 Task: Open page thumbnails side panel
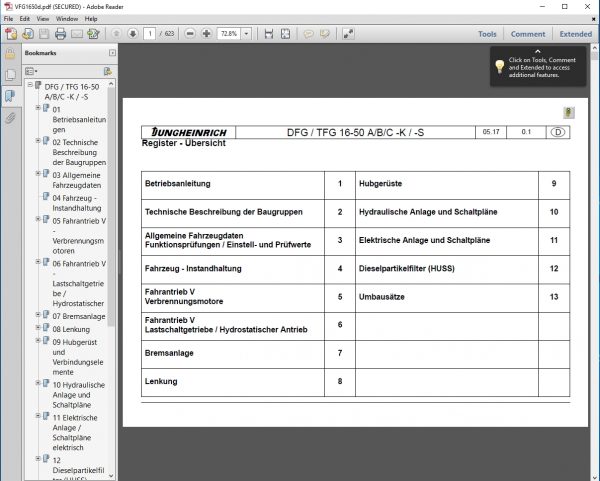(x=10, y=75)
